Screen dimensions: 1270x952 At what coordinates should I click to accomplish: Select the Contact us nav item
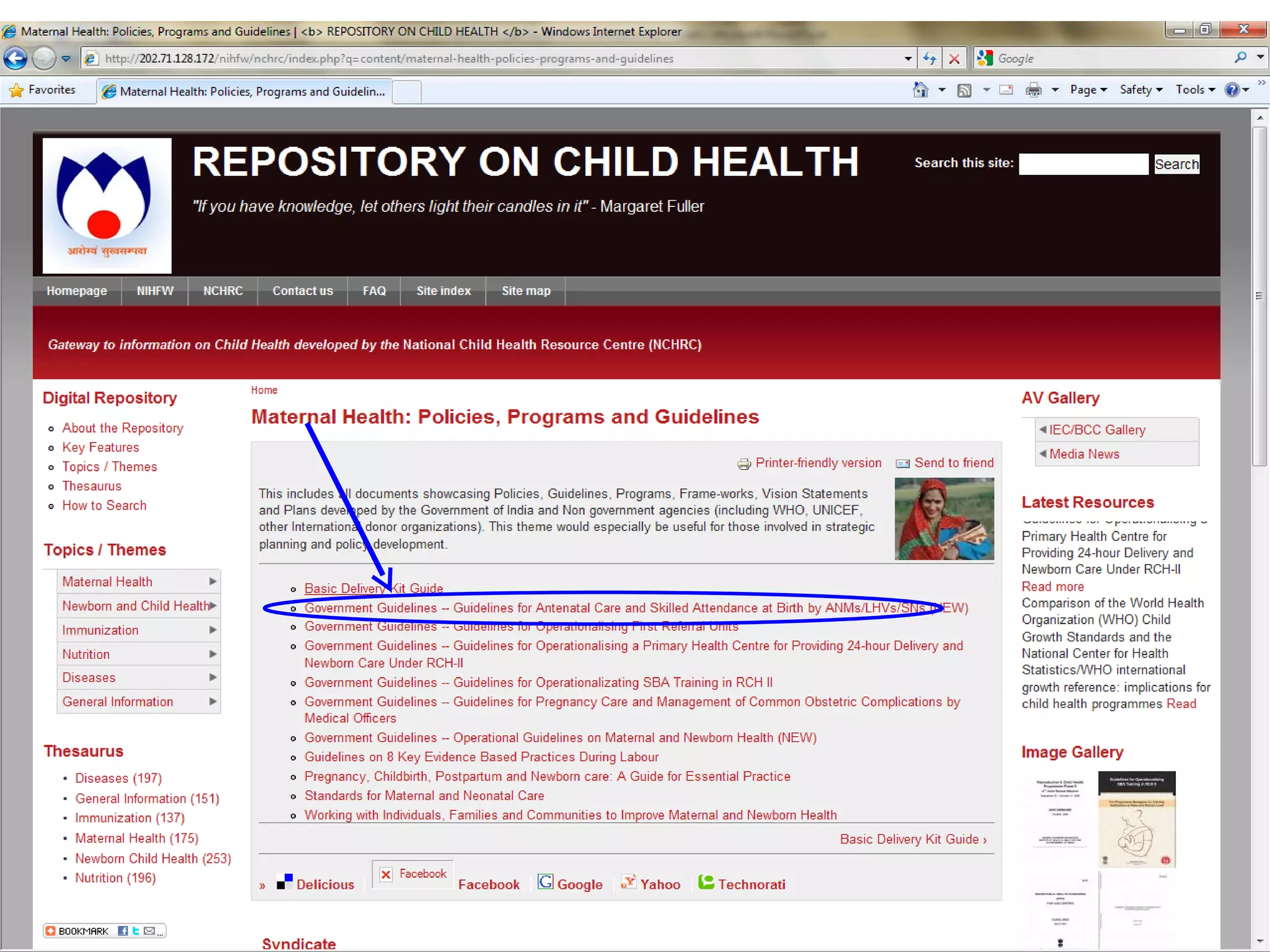click(x=303, y=291)
